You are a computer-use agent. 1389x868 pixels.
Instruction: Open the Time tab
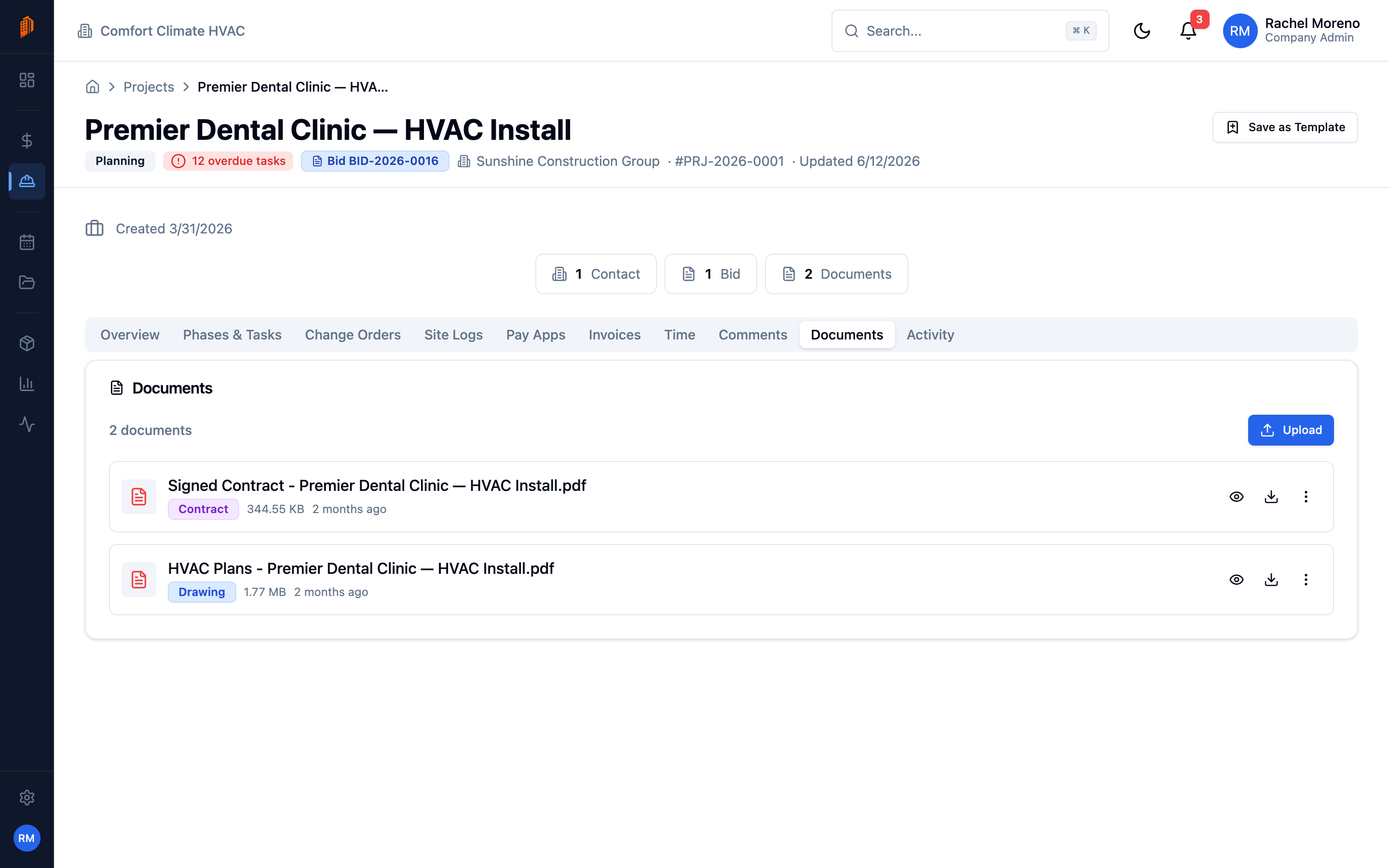click(x=680, y=335)
